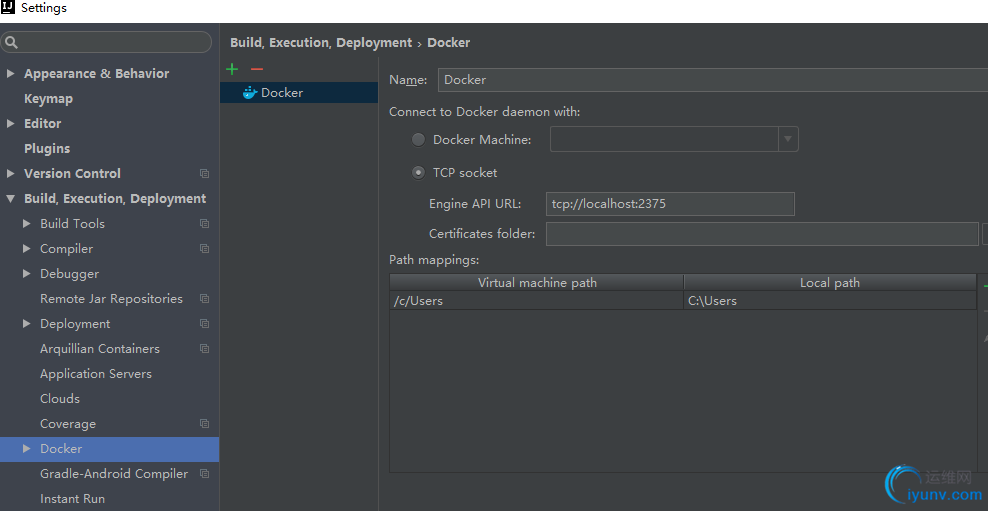Click the project-level icon beside Compiler
Image resolution: width=988 pixels, height=511 pixels.
tap(204, 249)
